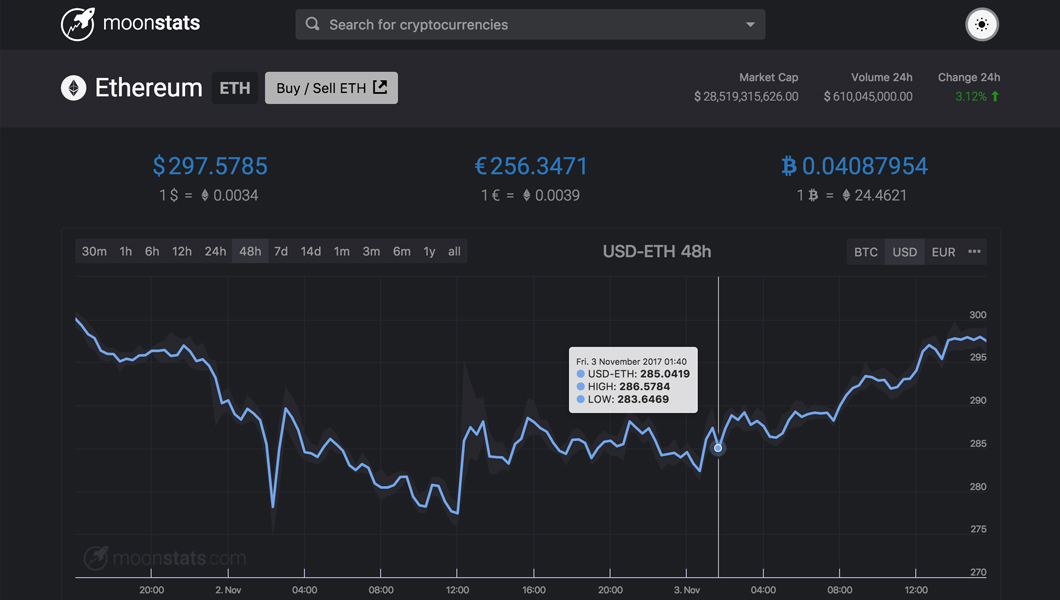Switch chart currency to EUR
Viewport: 1060px width, 600px height.
[944, 252]
